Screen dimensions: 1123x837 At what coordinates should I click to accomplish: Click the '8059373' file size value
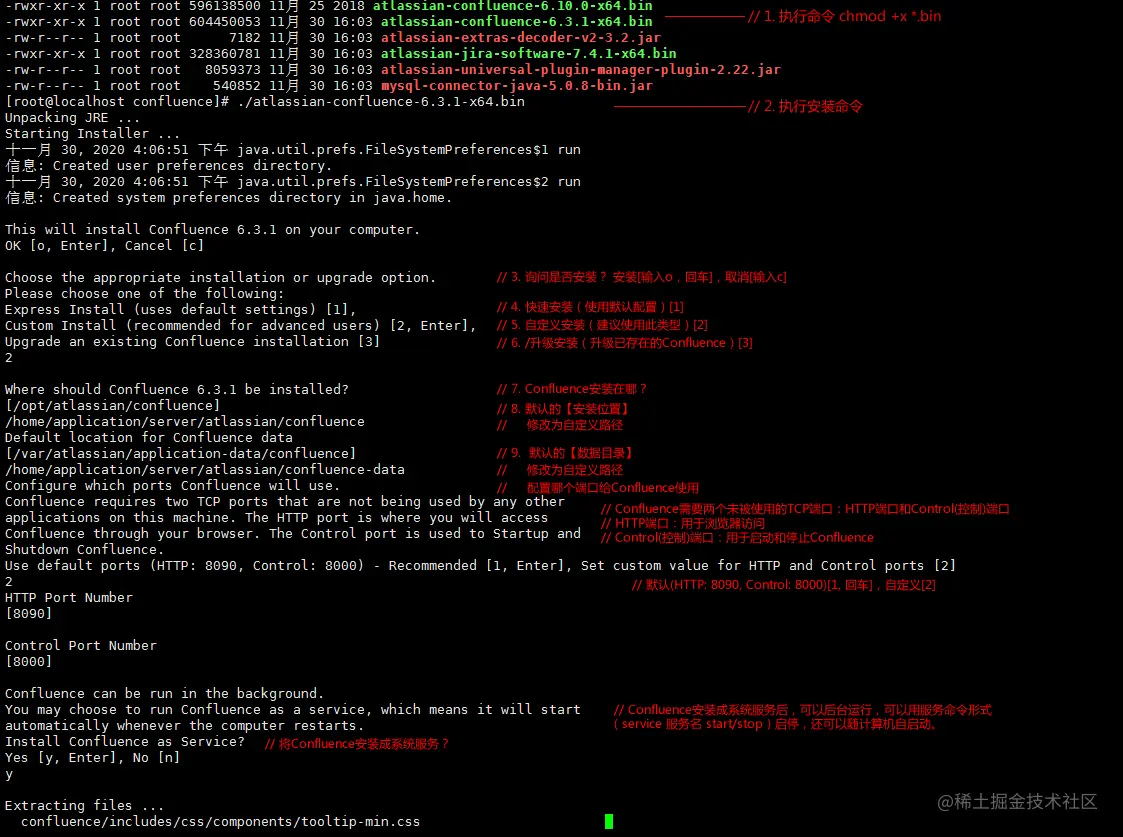[233, 69]
